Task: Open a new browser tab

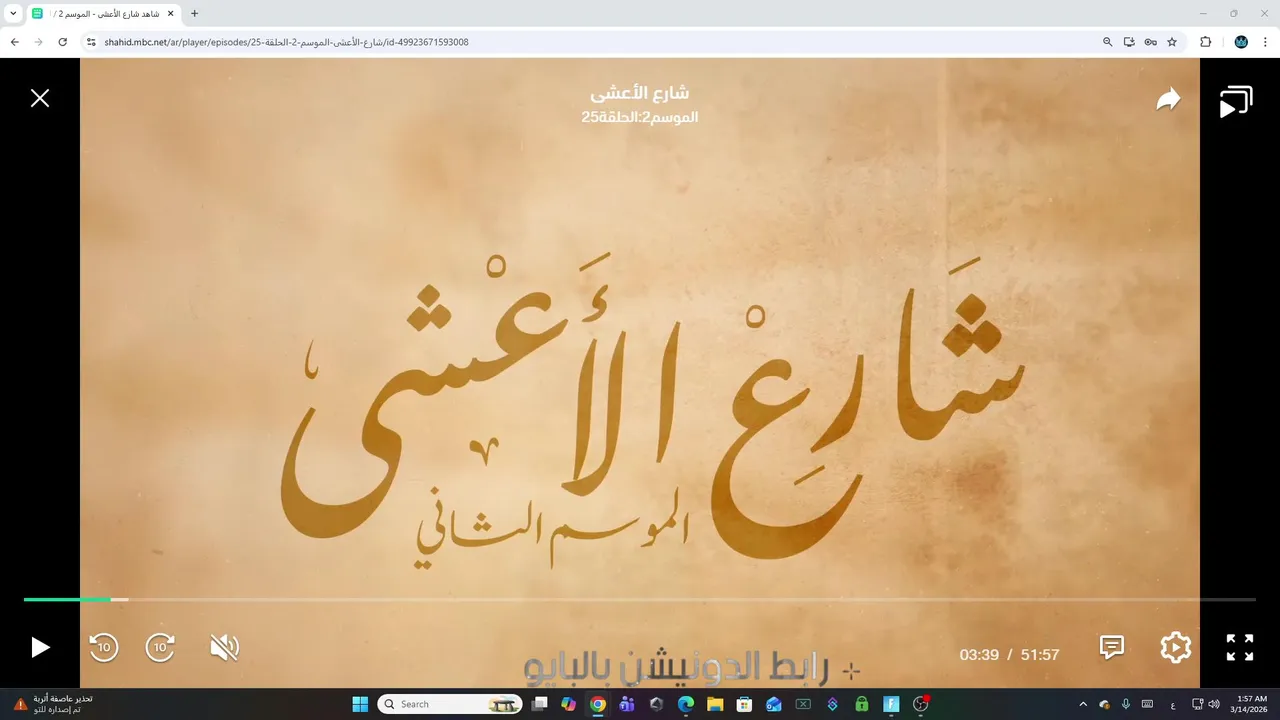Action: (x=194, y=13)
